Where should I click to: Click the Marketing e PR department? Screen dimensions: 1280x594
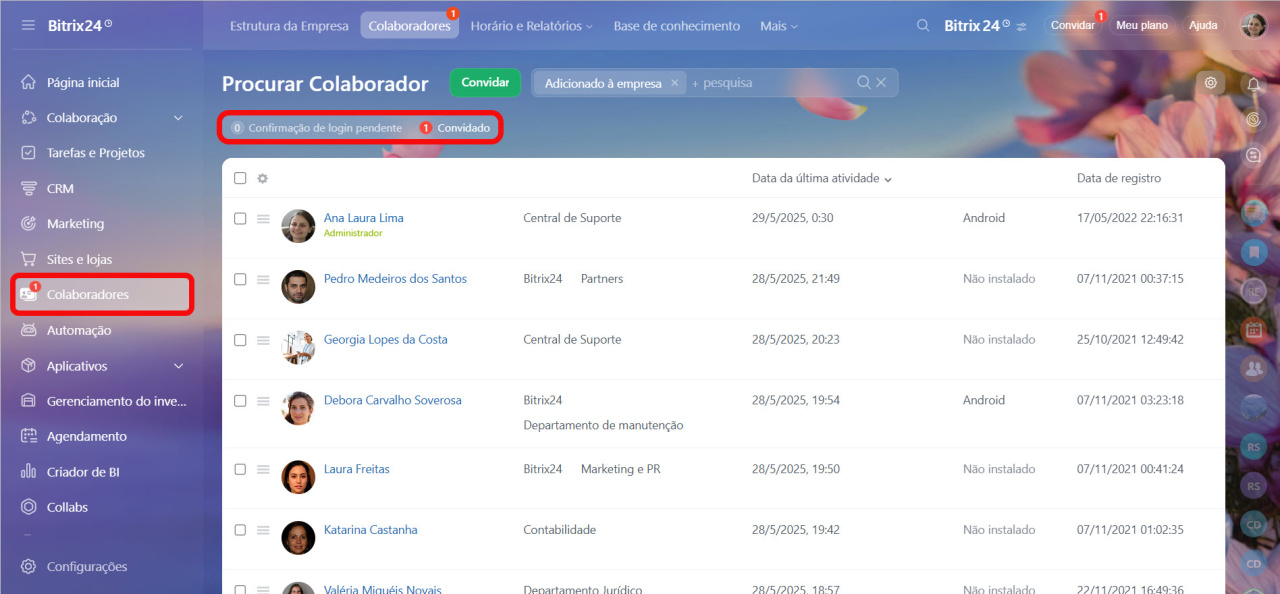621,469
